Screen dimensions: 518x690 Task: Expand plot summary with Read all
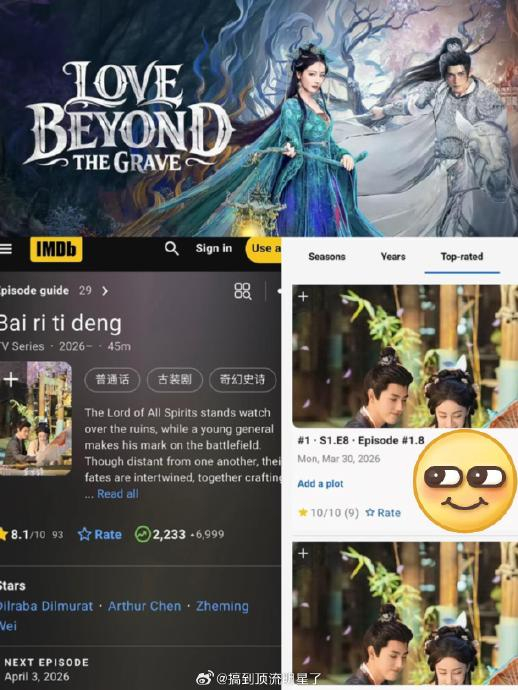click(118, 494)
